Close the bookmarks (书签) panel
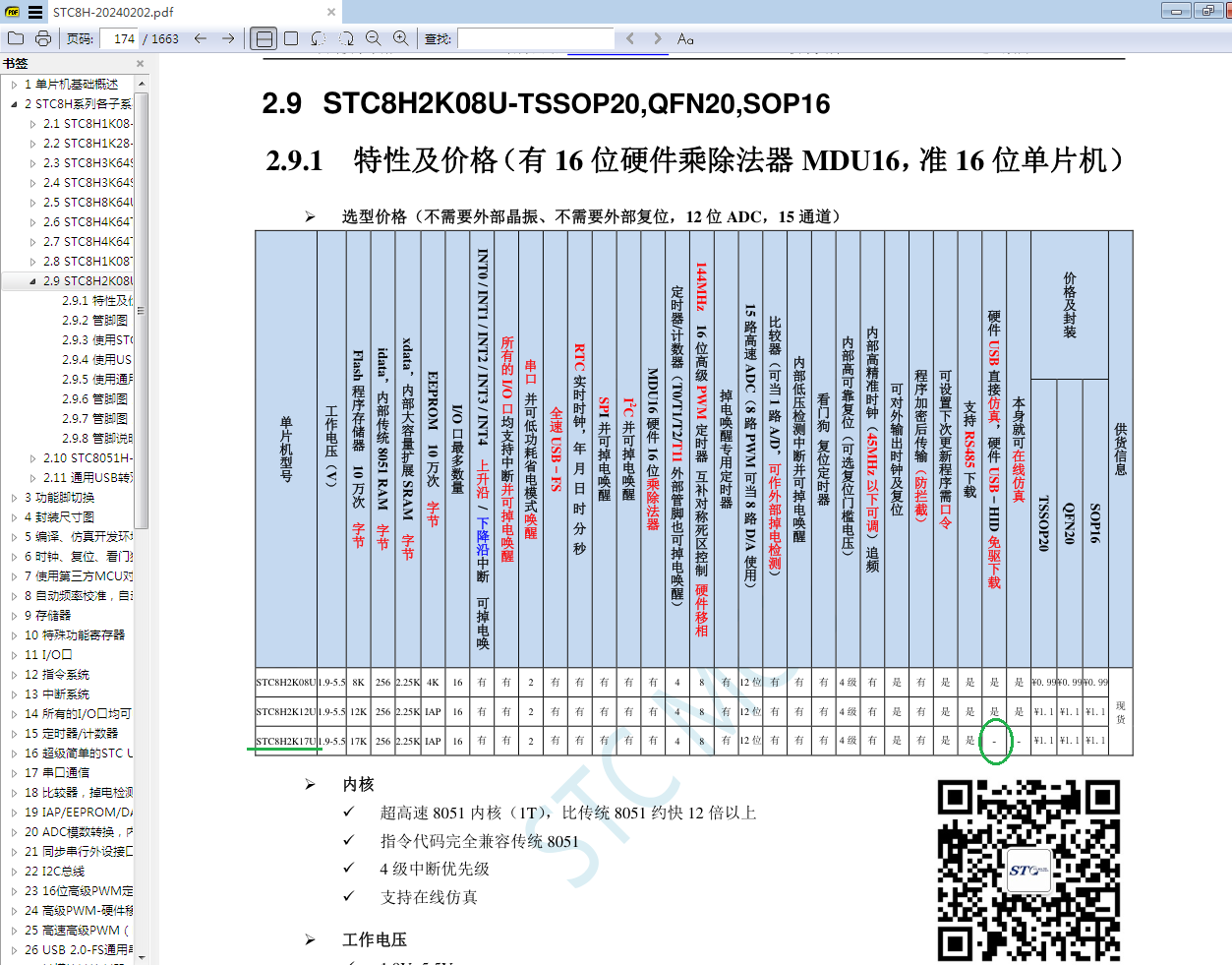1232x965 pixels. click(140, 64)
